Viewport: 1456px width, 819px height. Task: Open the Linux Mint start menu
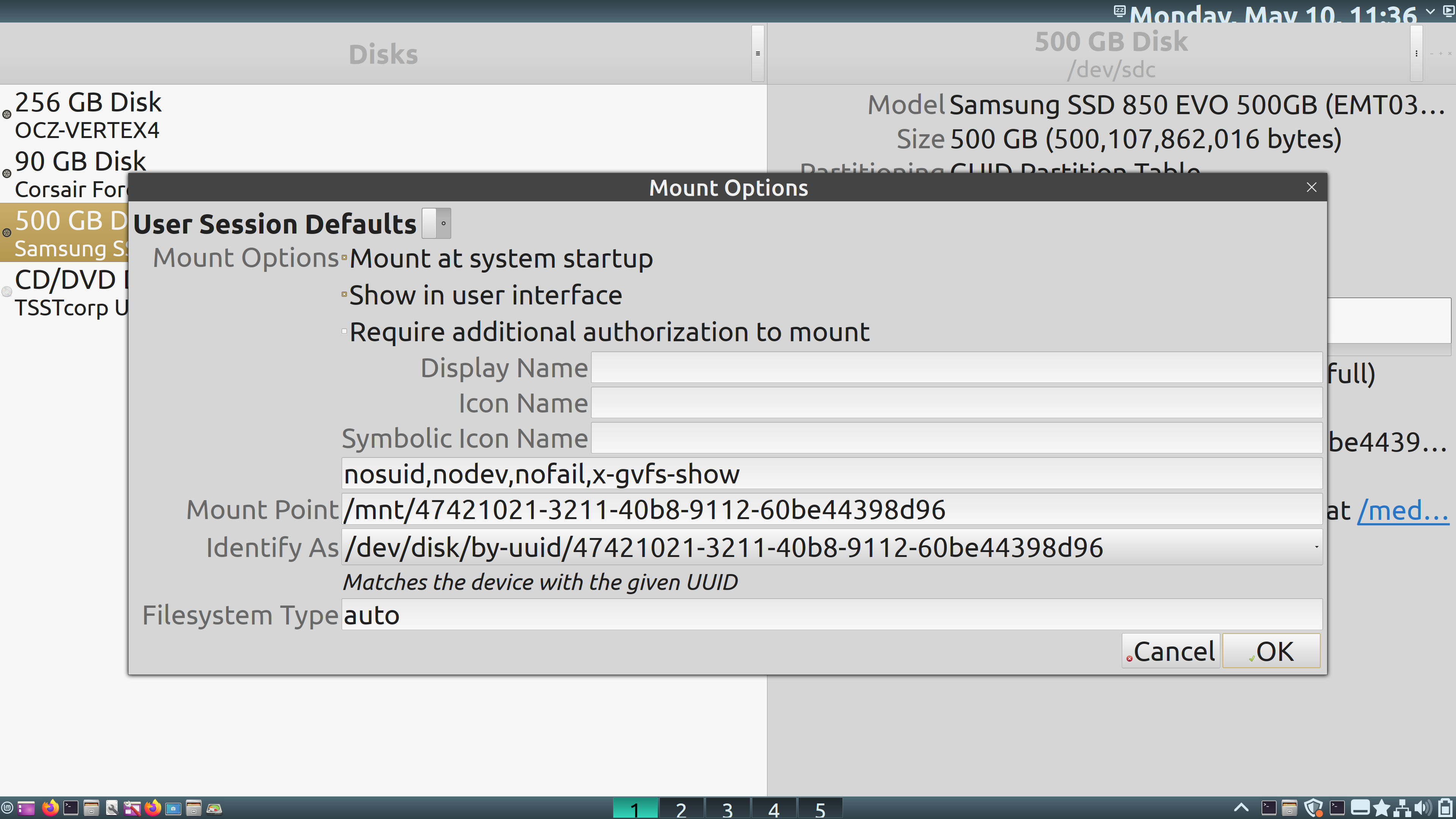coord(7,808)
